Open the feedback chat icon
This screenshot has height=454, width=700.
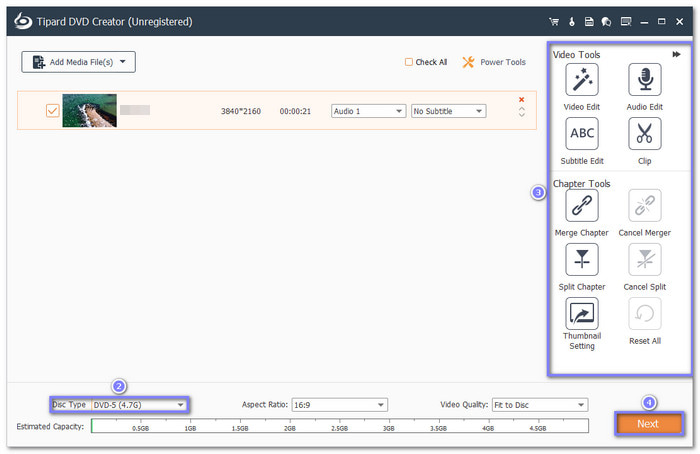point(606,21)
